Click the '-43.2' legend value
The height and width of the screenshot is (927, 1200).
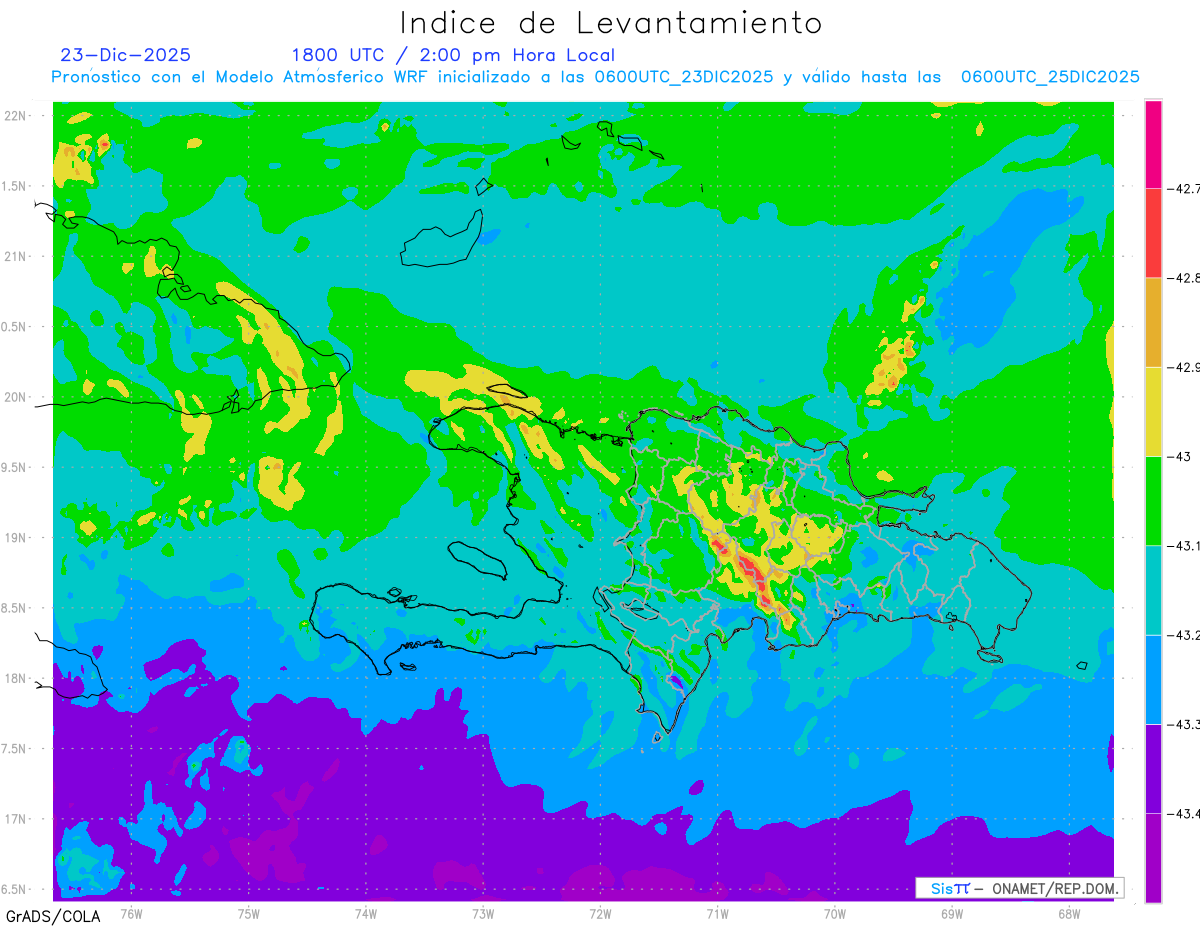point(1182,635)
